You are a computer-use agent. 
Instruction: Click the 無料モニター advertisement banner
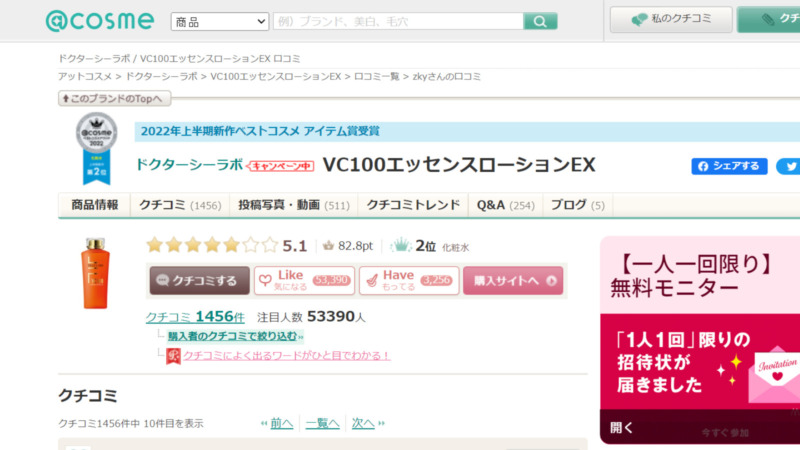point(700,340)
